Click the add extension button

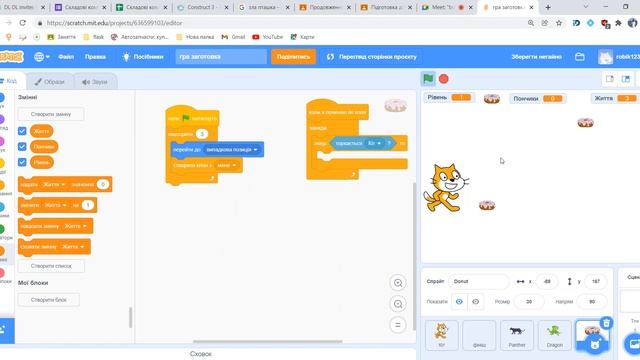pos(7,330)
